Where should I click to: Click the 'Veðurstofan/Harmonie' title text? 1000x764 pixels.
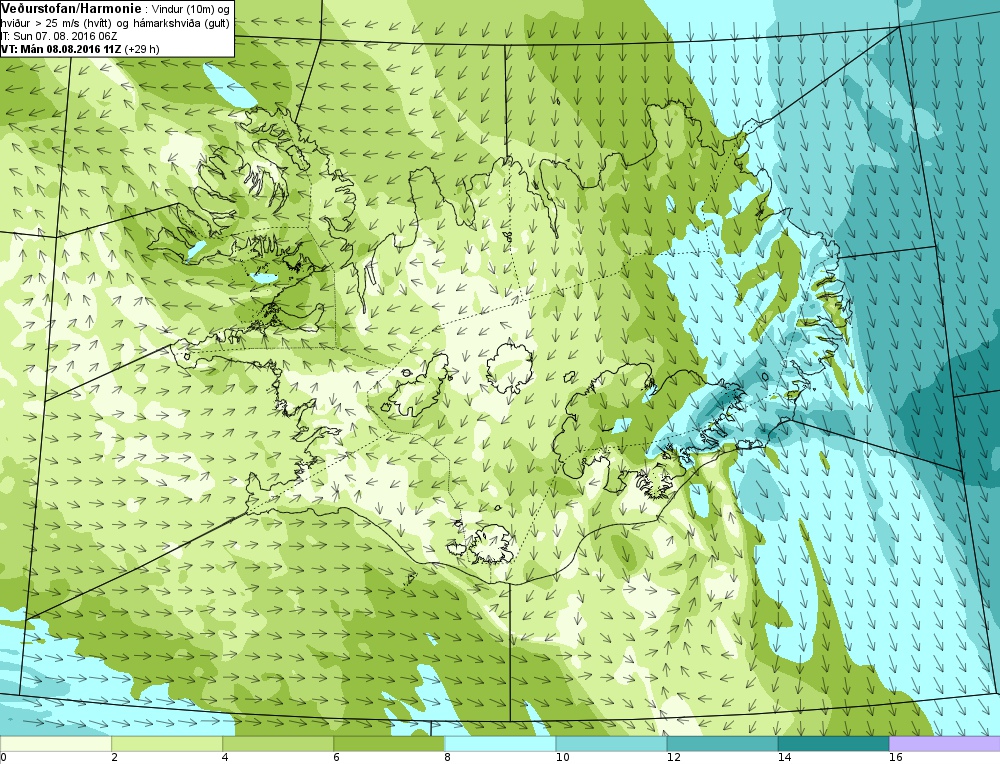coord(69,8)
